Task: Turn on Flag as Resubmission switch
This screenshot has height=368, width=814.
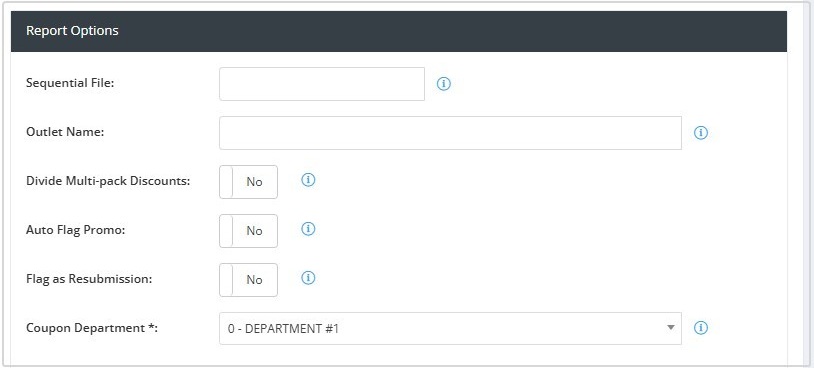Action: [x=248, y=280]
